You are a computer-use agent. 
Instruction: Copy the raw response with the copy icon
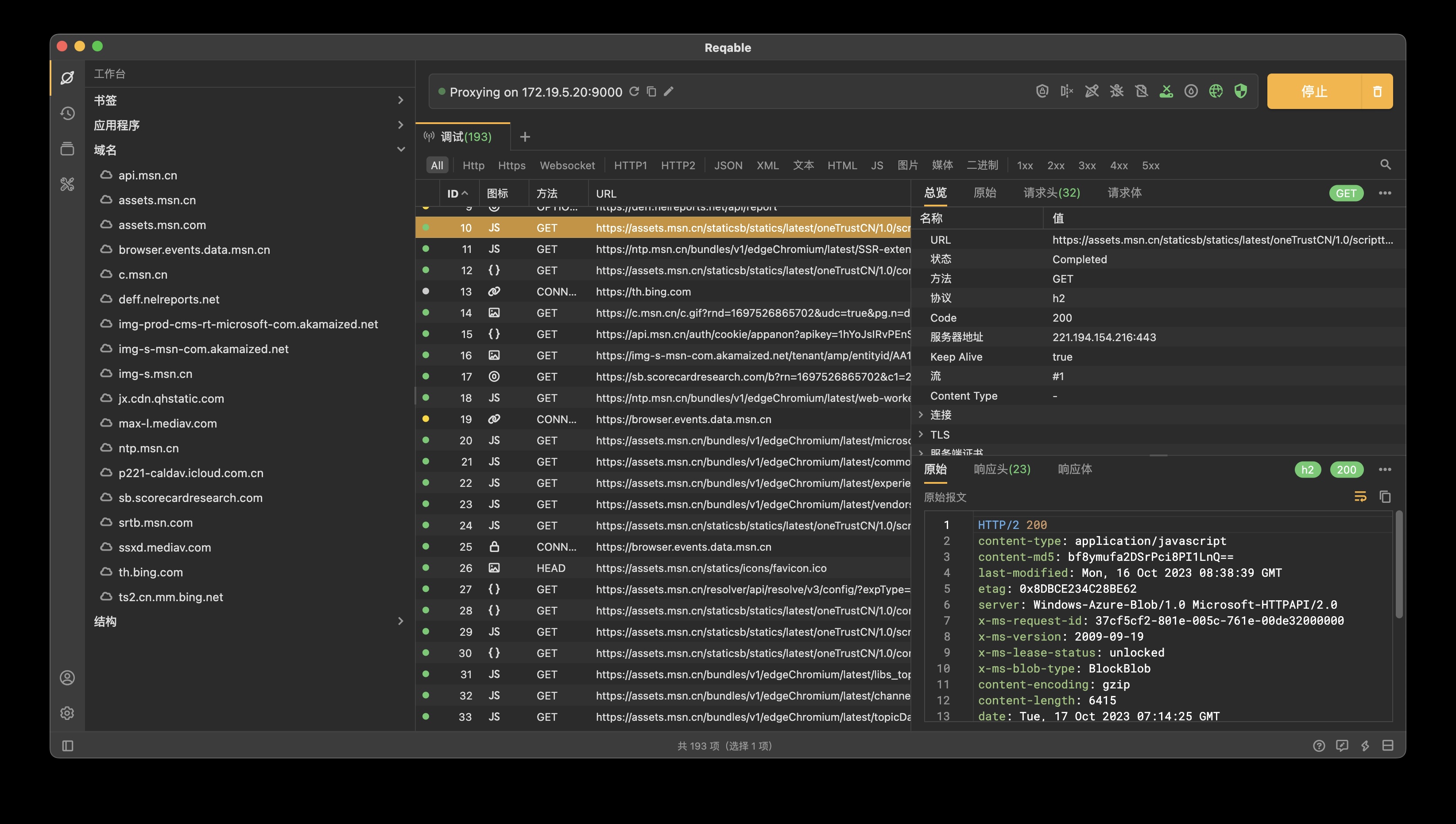[x=1385, y=496]
